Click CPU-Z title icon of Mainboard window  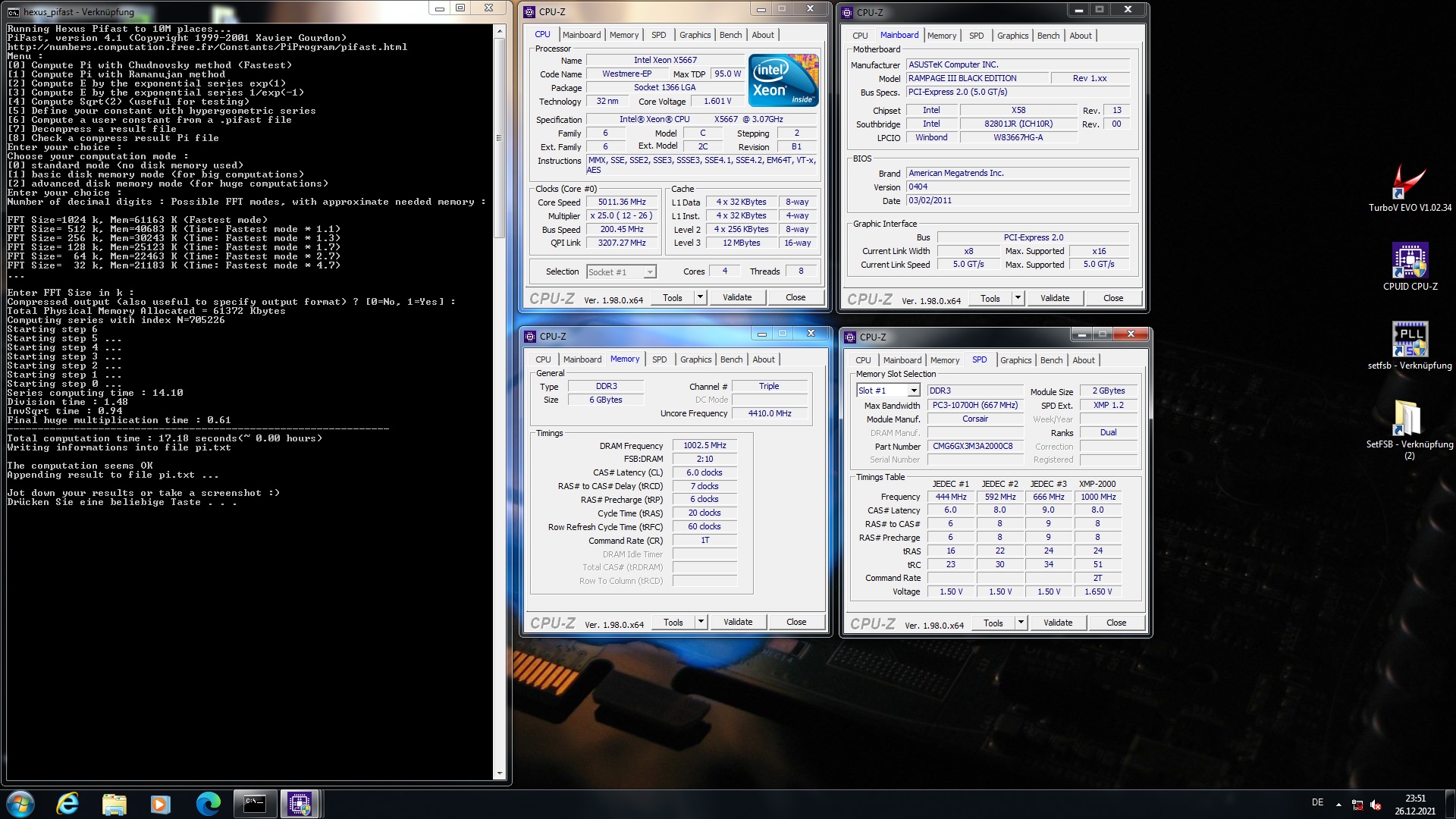848,13
